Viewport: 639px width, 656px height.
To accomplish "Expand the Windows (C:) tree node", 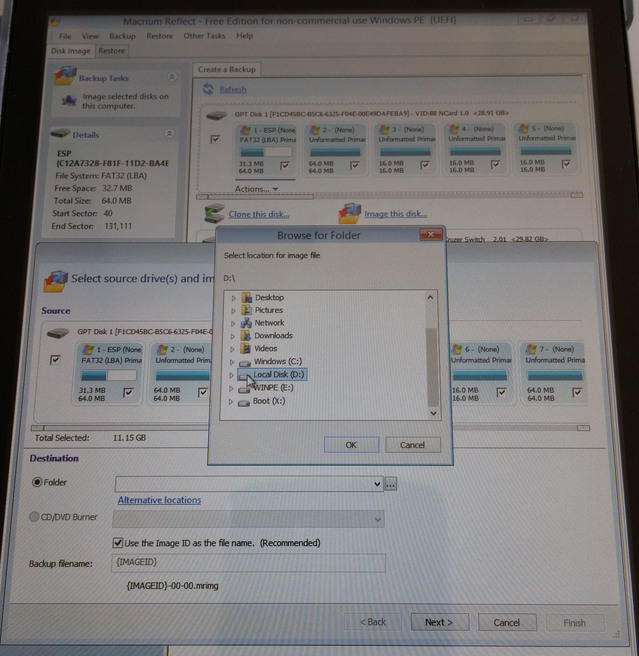I will tap(232, 362).
